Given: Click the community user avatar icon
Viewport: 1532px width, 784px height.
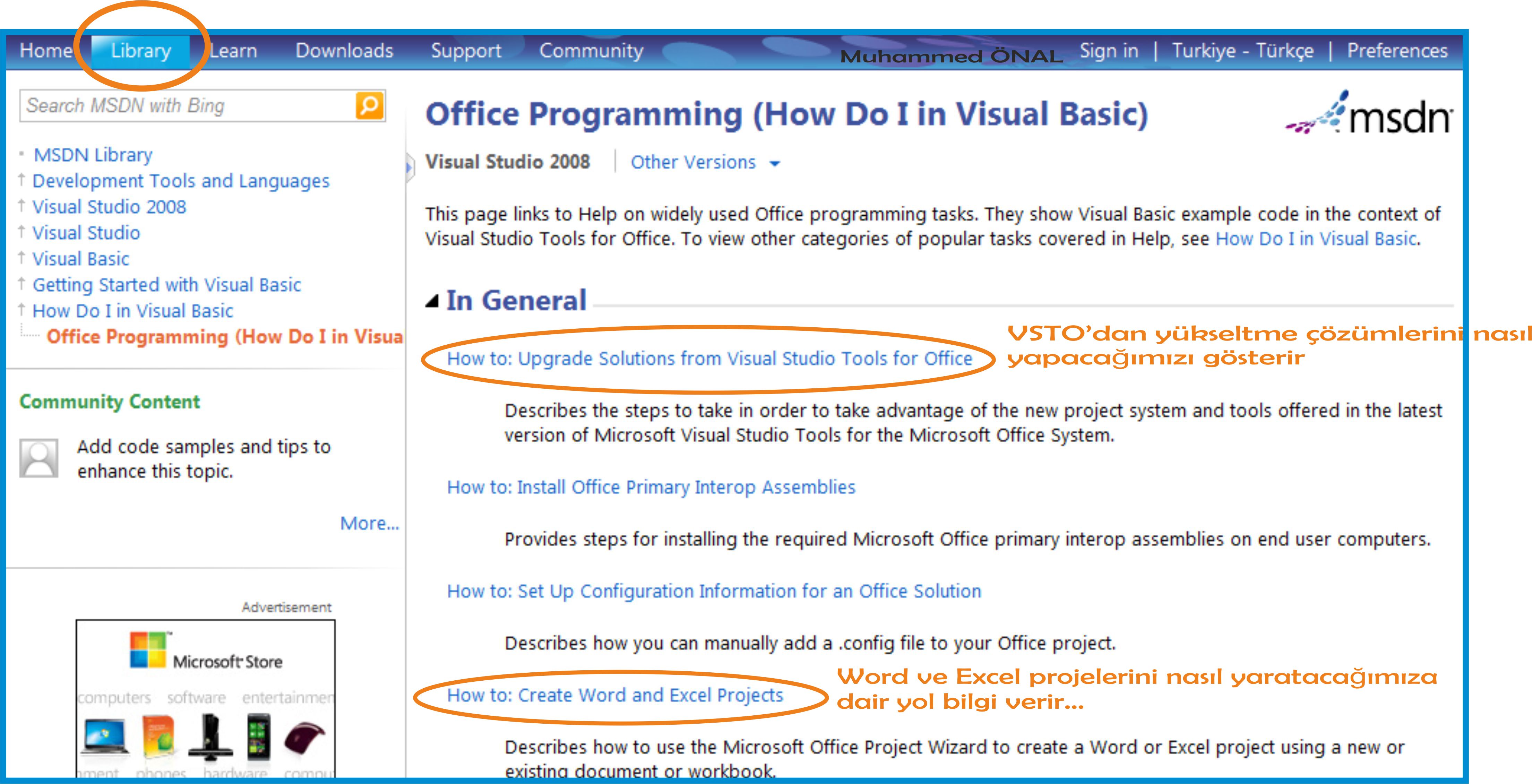Looking at the screenshot, I should tap(38, 457).
